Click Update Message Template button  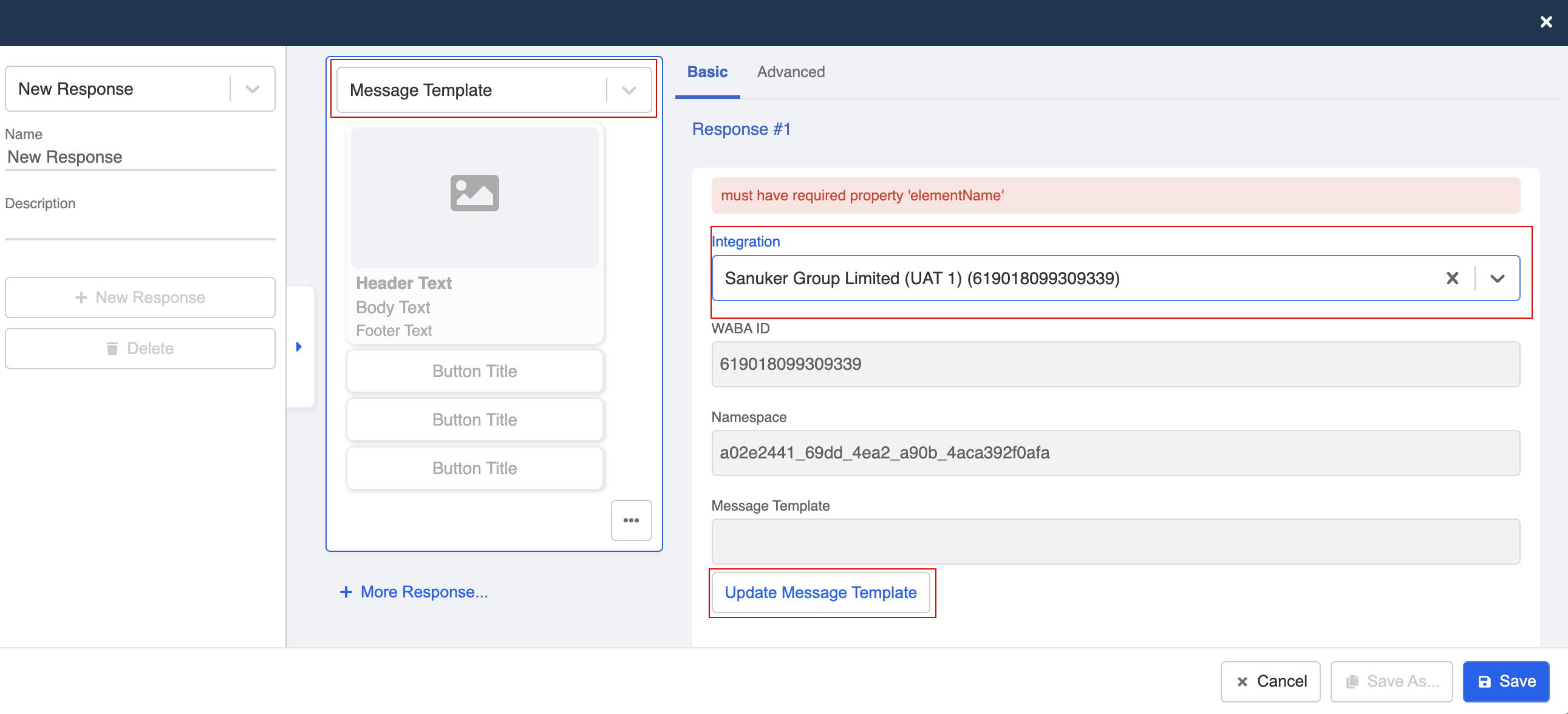click(820, 592)
